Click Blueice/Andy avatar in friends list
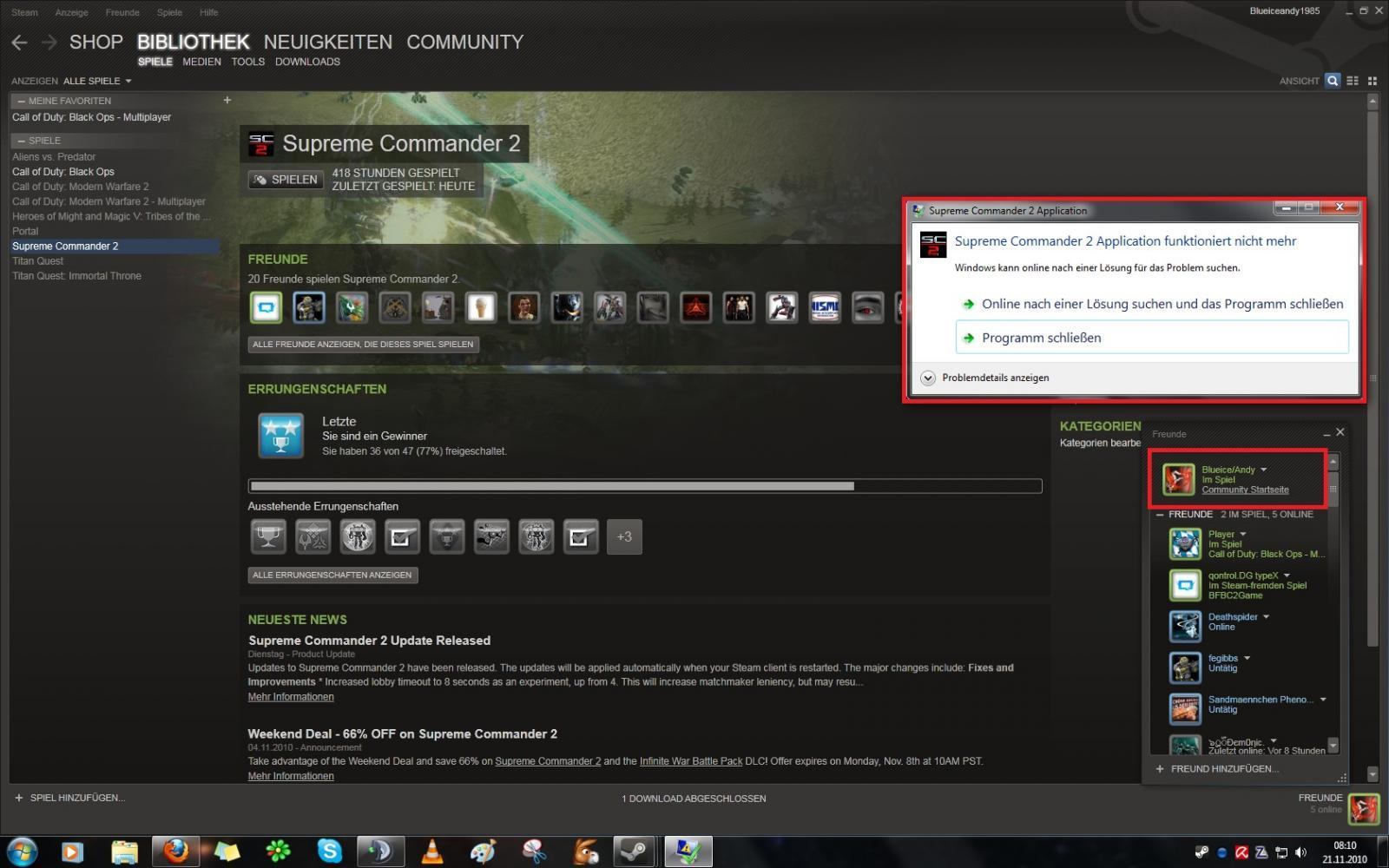The width and height of the screenshot is (1389, 868). click(1179, 479)
